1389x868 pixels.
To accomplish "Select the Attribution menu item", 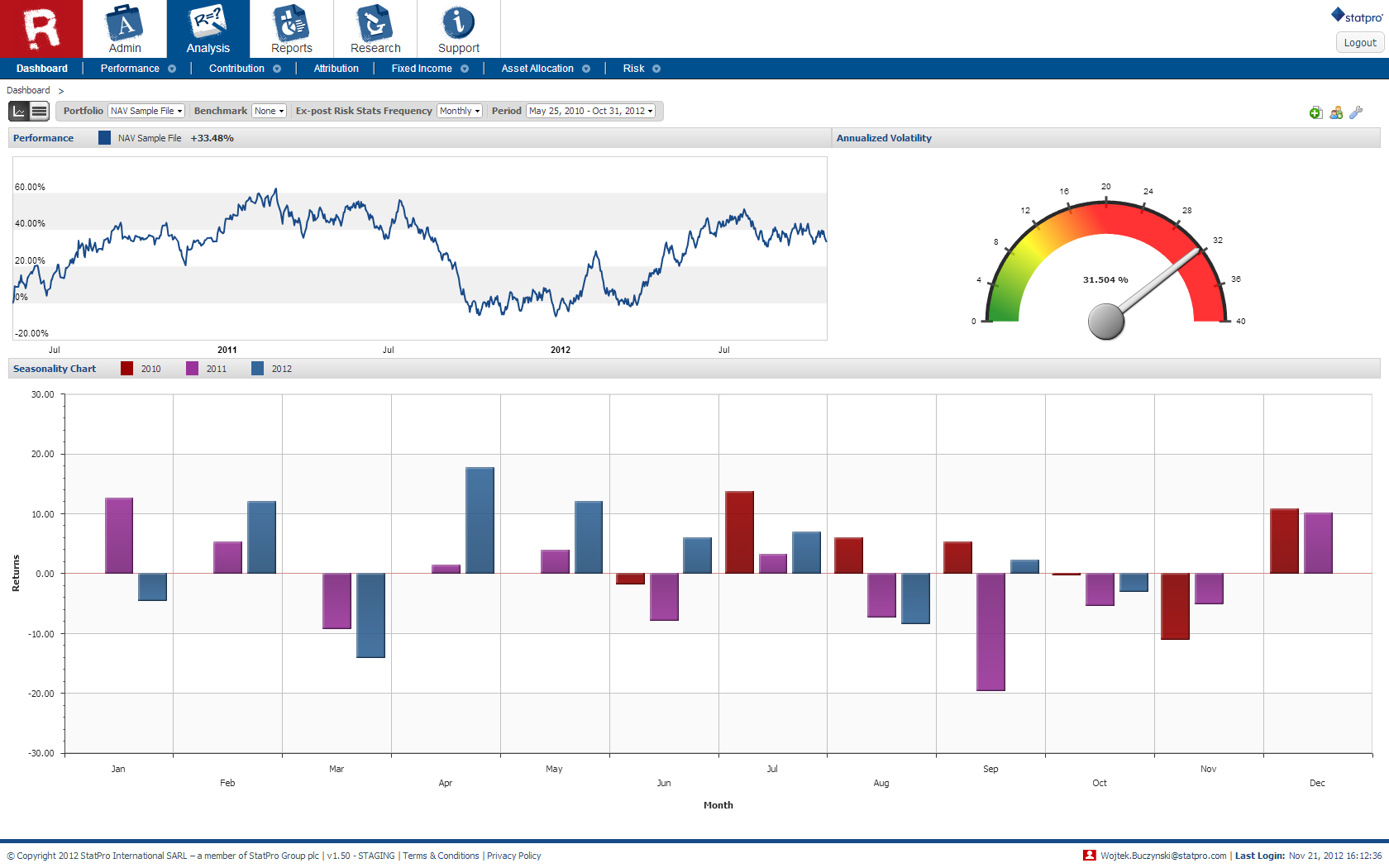I will tap(336, 69).
